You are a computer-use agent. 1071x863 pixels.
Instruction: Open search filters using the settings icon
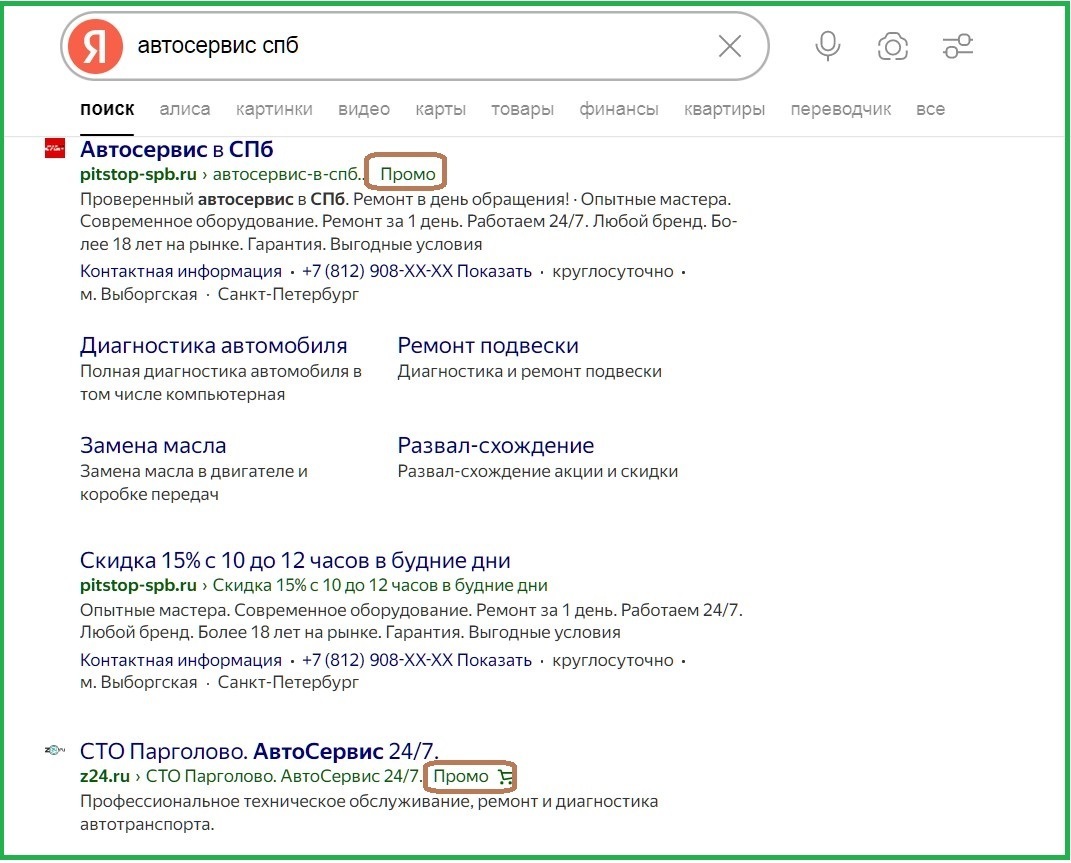(956, 45)
